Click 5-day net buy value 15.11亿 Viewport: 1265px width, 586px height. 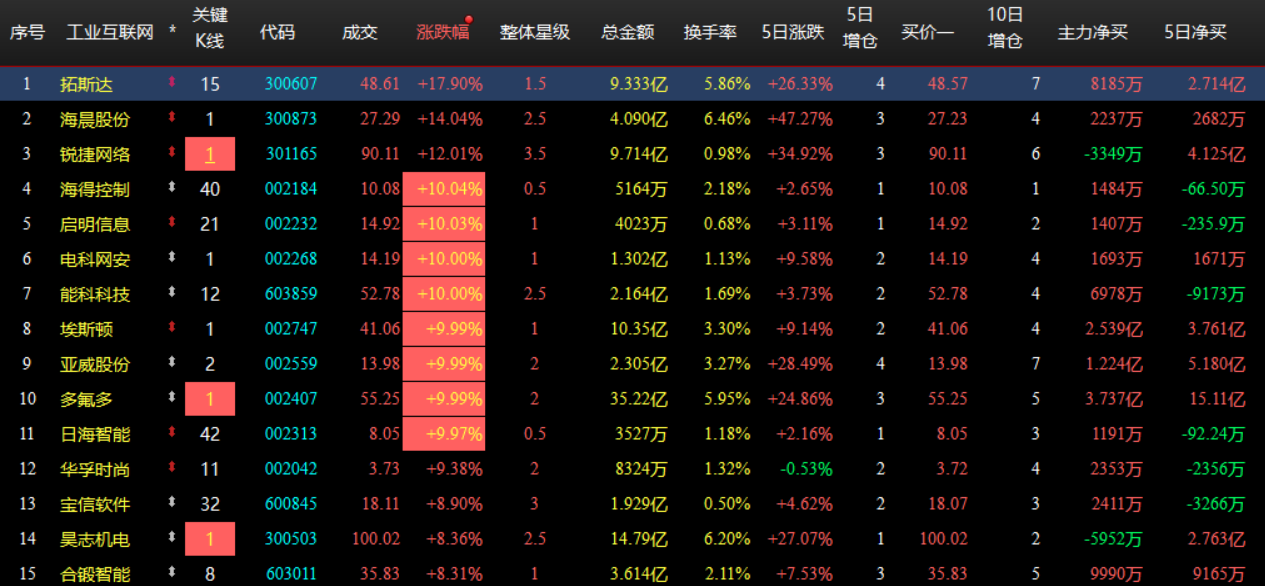point(1218,399)
